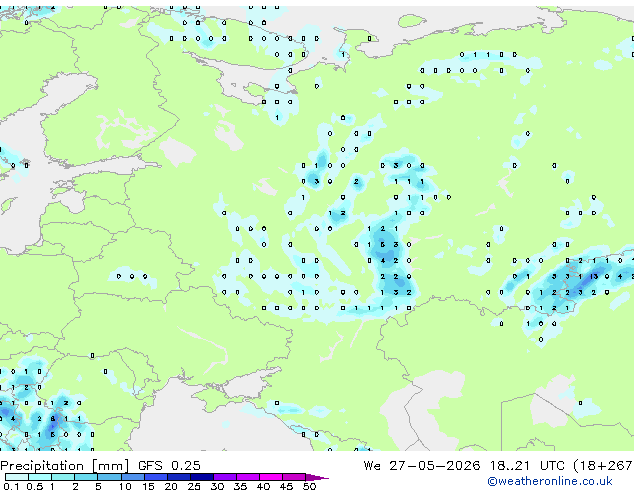Click the '50' legend scale label
The image size is (634, 490).
point(309,486)
